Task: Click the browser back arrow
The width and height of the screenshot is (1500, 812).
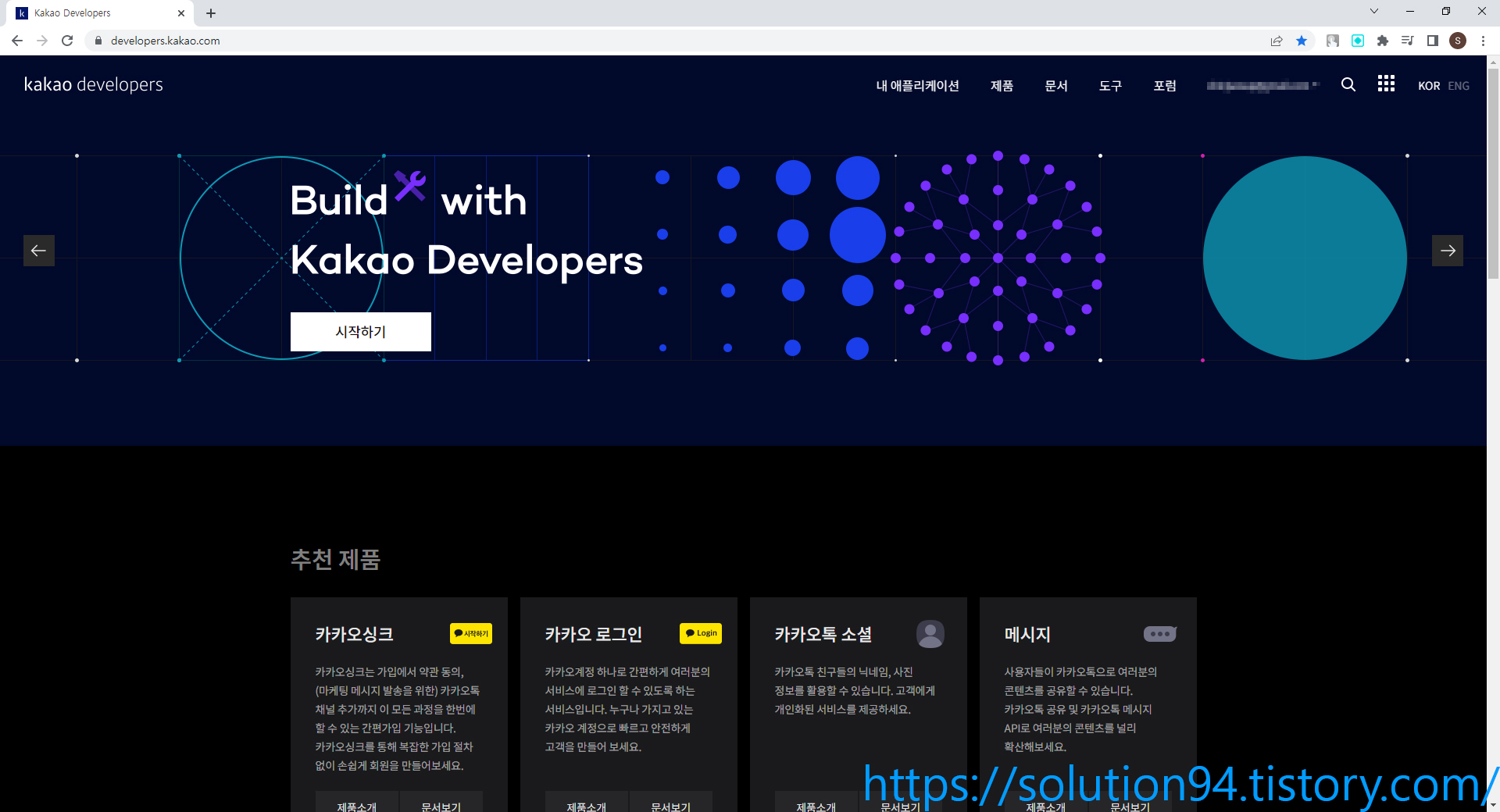Action: (17, 41)
